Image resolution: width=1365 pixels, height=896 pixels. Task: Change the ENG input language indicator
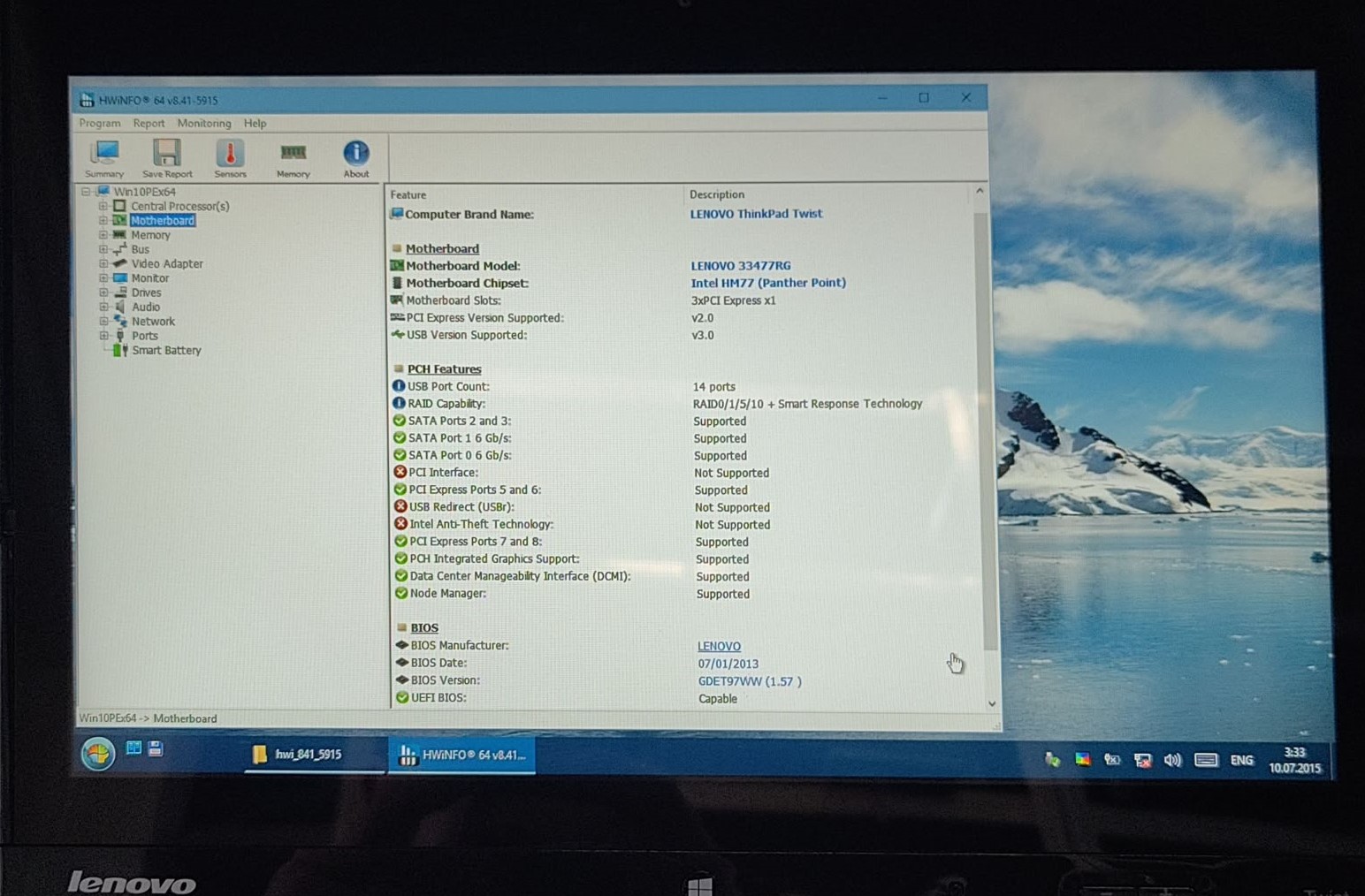1242,760
